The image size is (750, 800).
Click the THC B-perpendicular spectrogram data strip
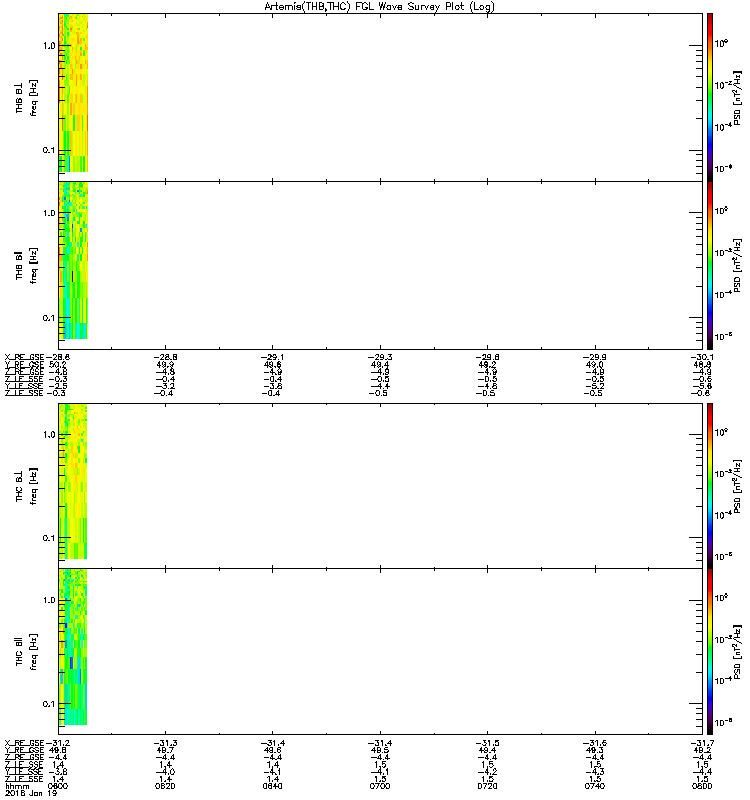click(x=73, y=481)
